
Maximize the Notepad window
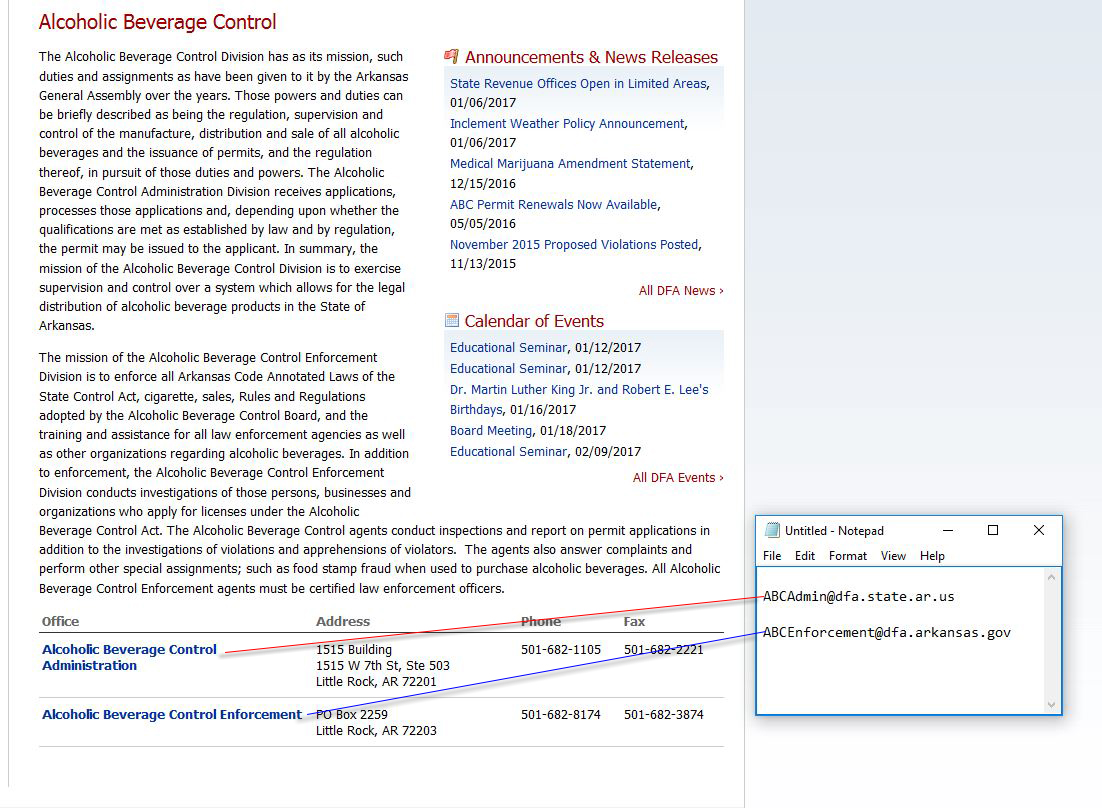pyautogui.click(x=993, y=530)
